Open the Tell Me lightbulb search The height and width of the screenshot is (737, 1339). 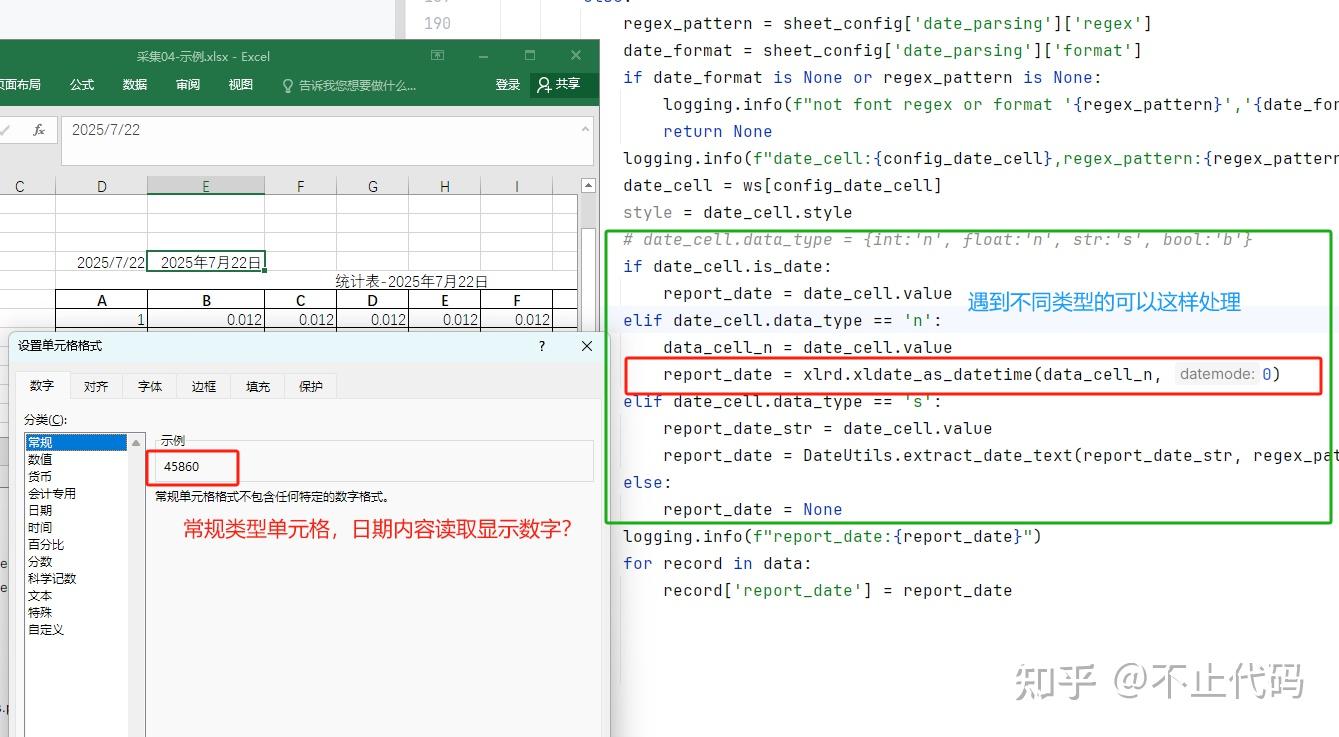click(x=288, y=85)
